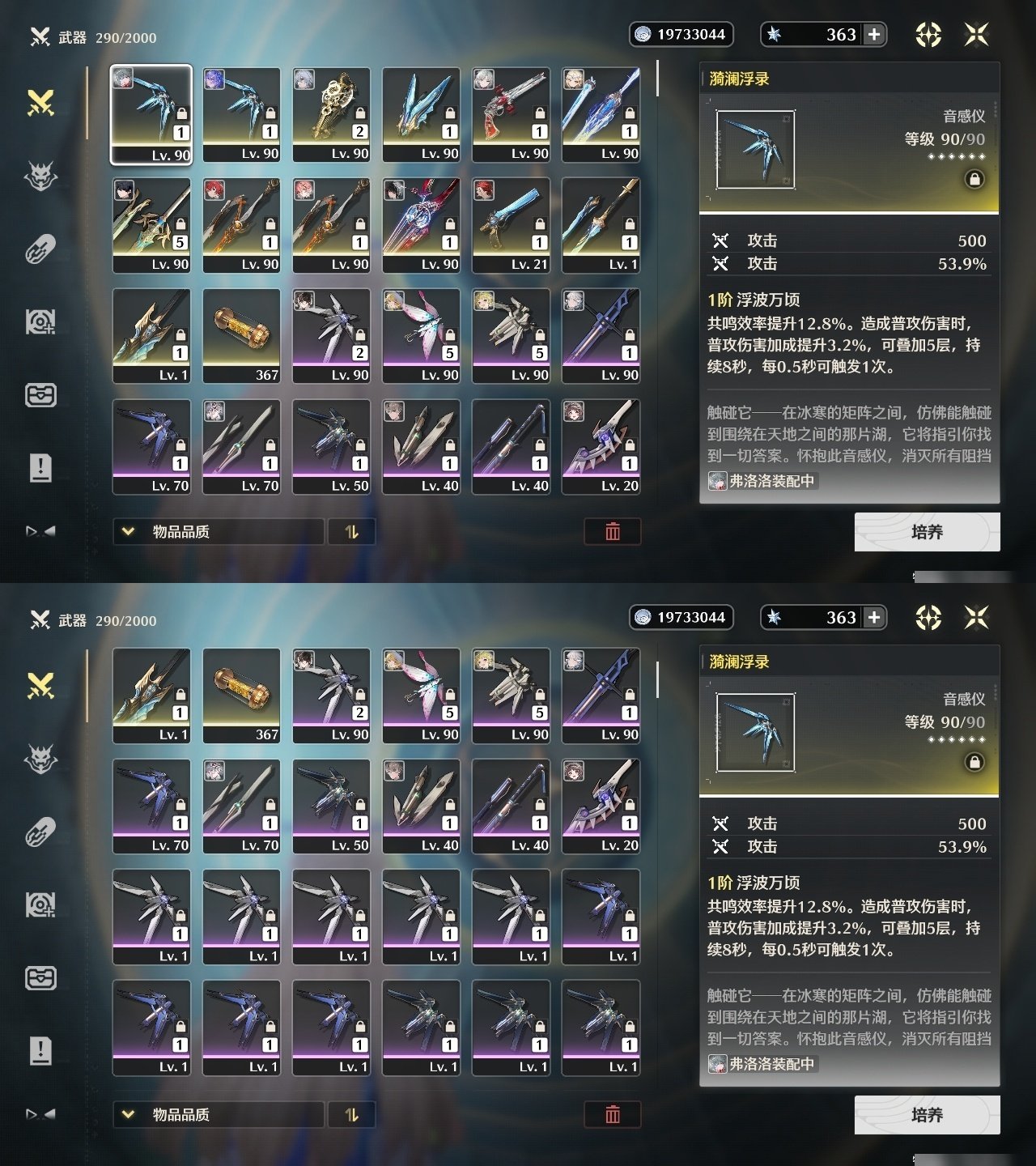Click the crosshair target icon in lower screenshot header
The width and height of the screenshot is (1036, 1166).
(x=928, y=618)
